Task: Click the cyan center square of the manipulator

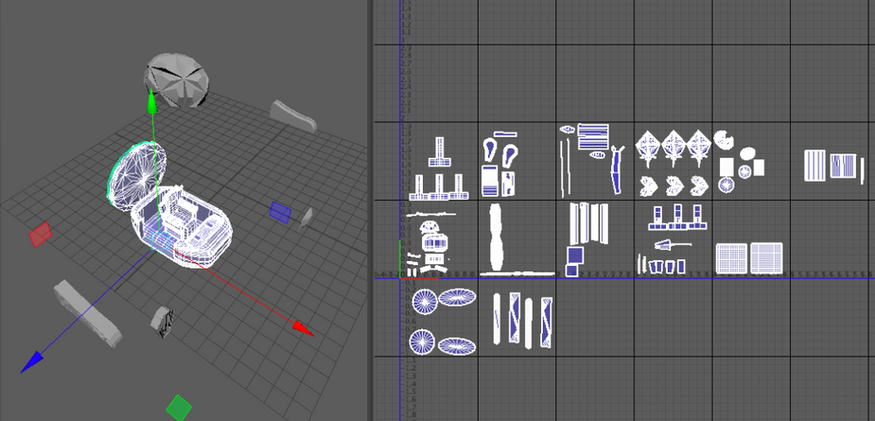Action: pos(160,241)
